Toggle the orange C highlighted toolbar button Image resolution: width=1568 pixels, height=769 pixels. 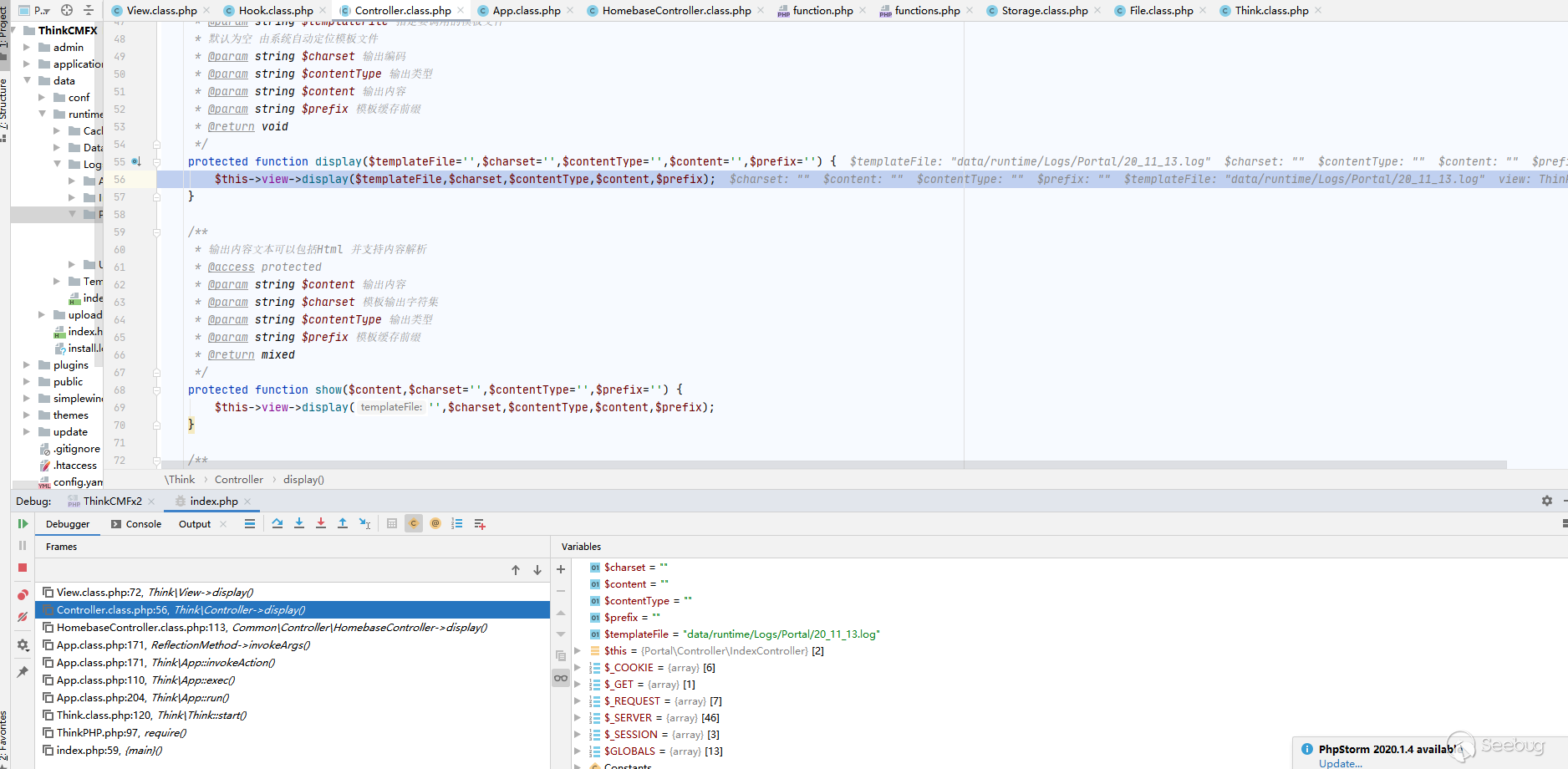click(x=413, y=524)
